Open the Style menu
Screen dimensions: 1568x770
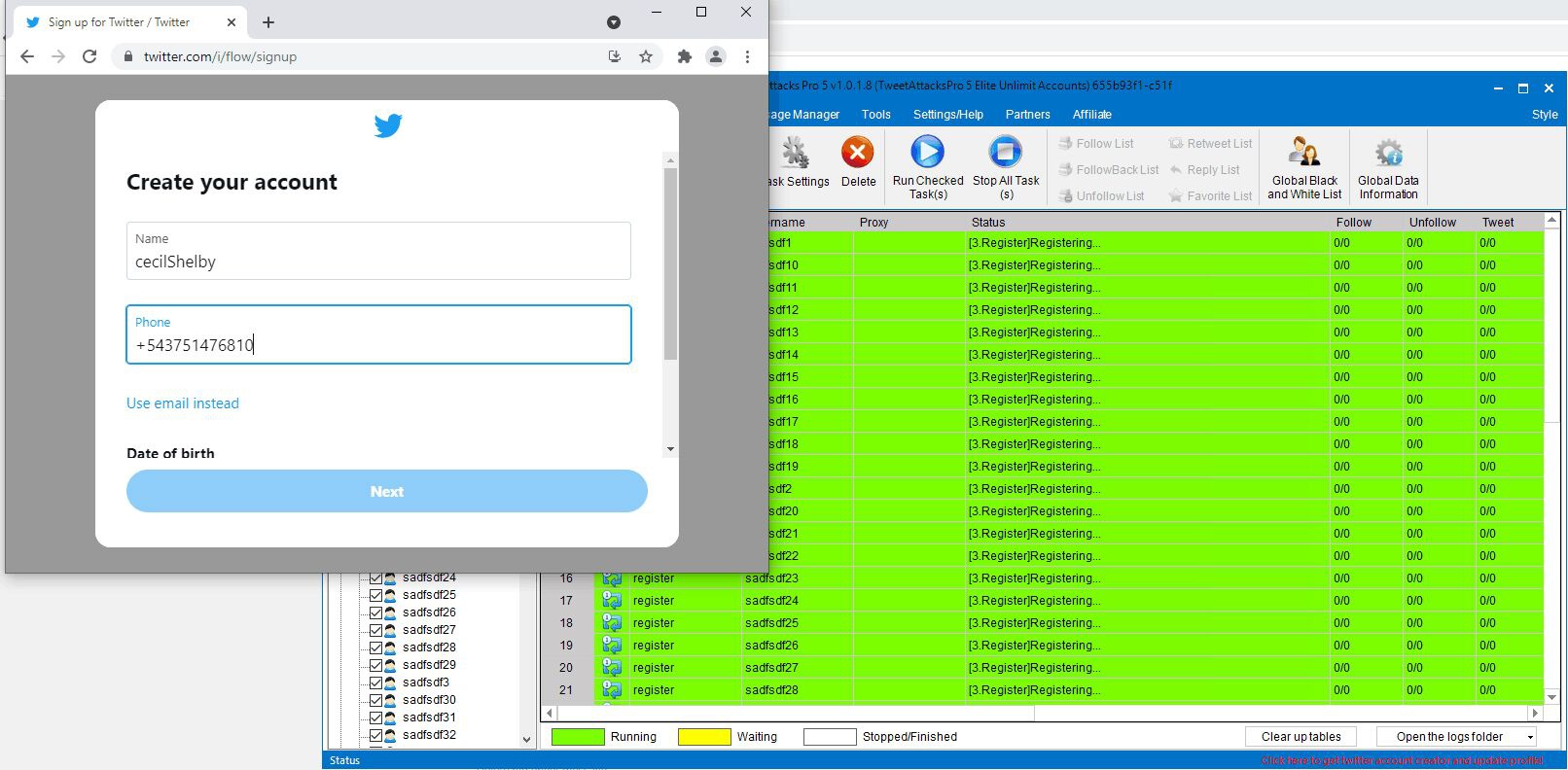tap(1545, 115)
